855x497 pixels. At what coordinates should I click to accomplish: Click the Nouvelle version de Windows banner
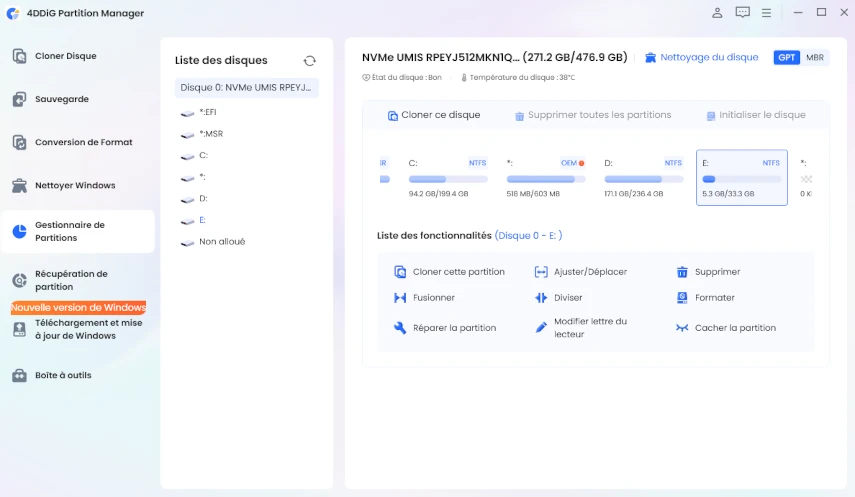(x=79, y=308)
